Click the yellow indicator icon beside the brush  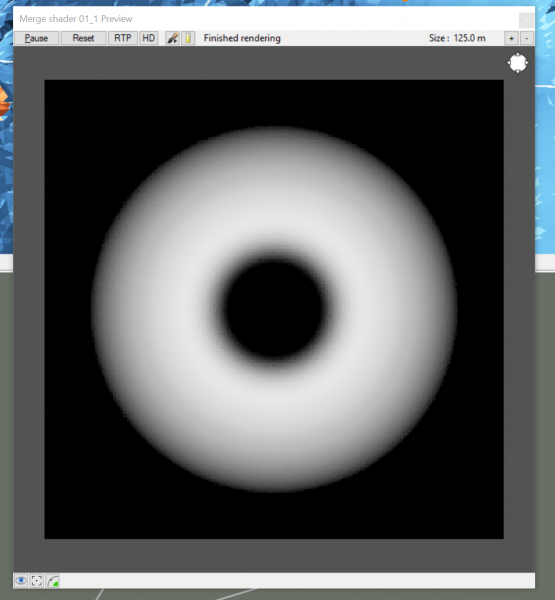pyautogui.click(x=188, y=38)
